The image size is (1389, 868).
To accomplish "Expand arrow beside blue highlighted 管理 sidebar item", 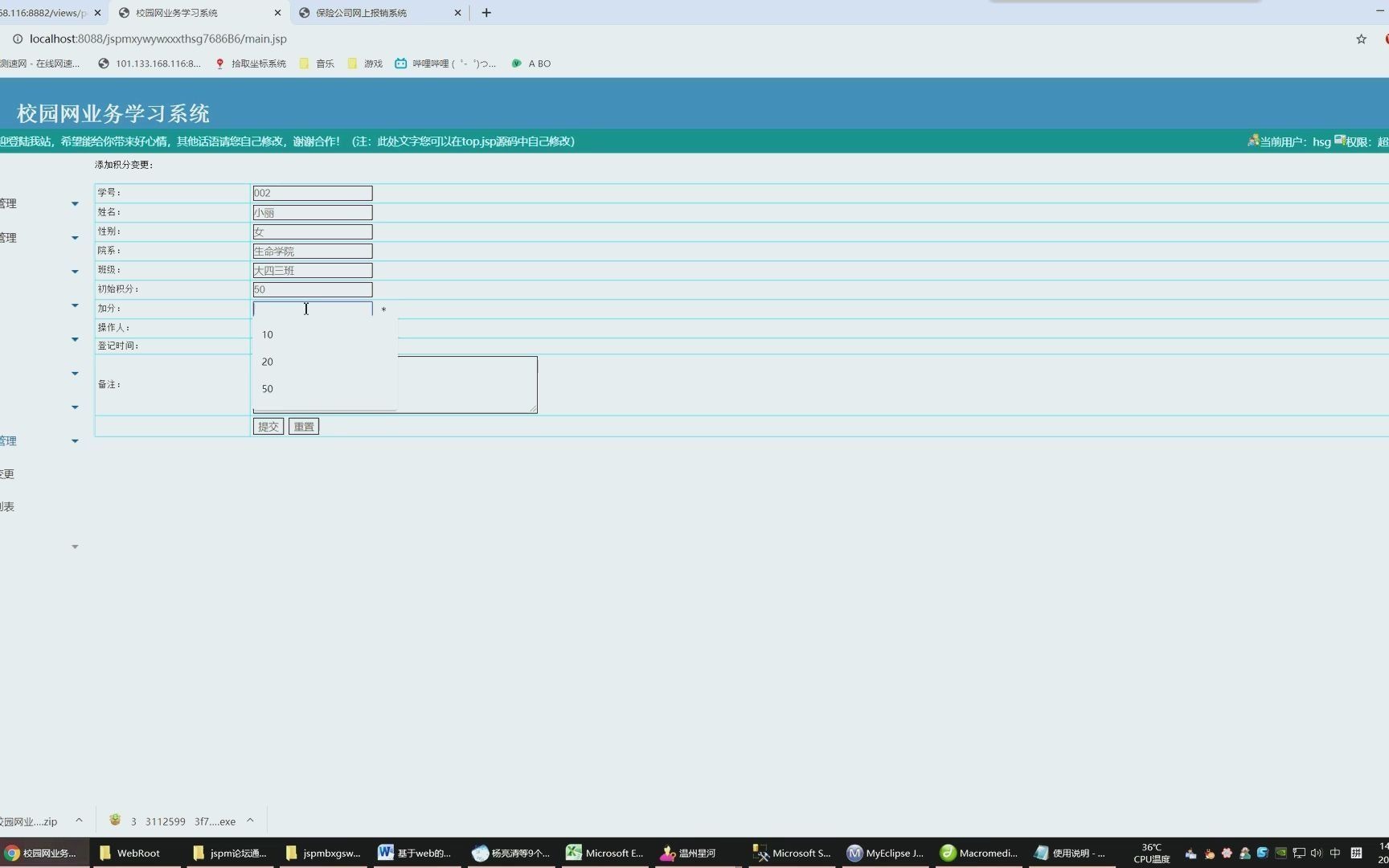I will coord(75,441).
